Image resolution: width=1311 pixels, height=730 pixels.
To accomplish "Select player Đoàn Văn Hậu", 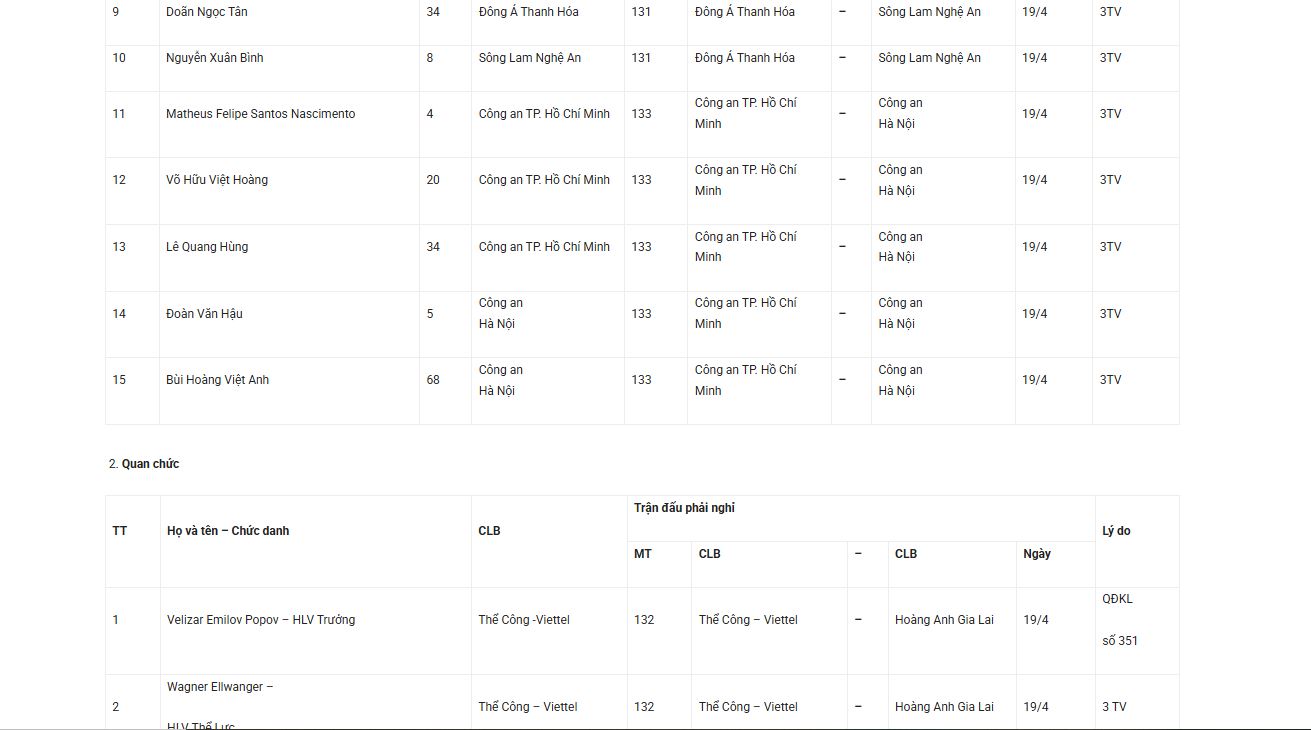I will pos(204,314).
